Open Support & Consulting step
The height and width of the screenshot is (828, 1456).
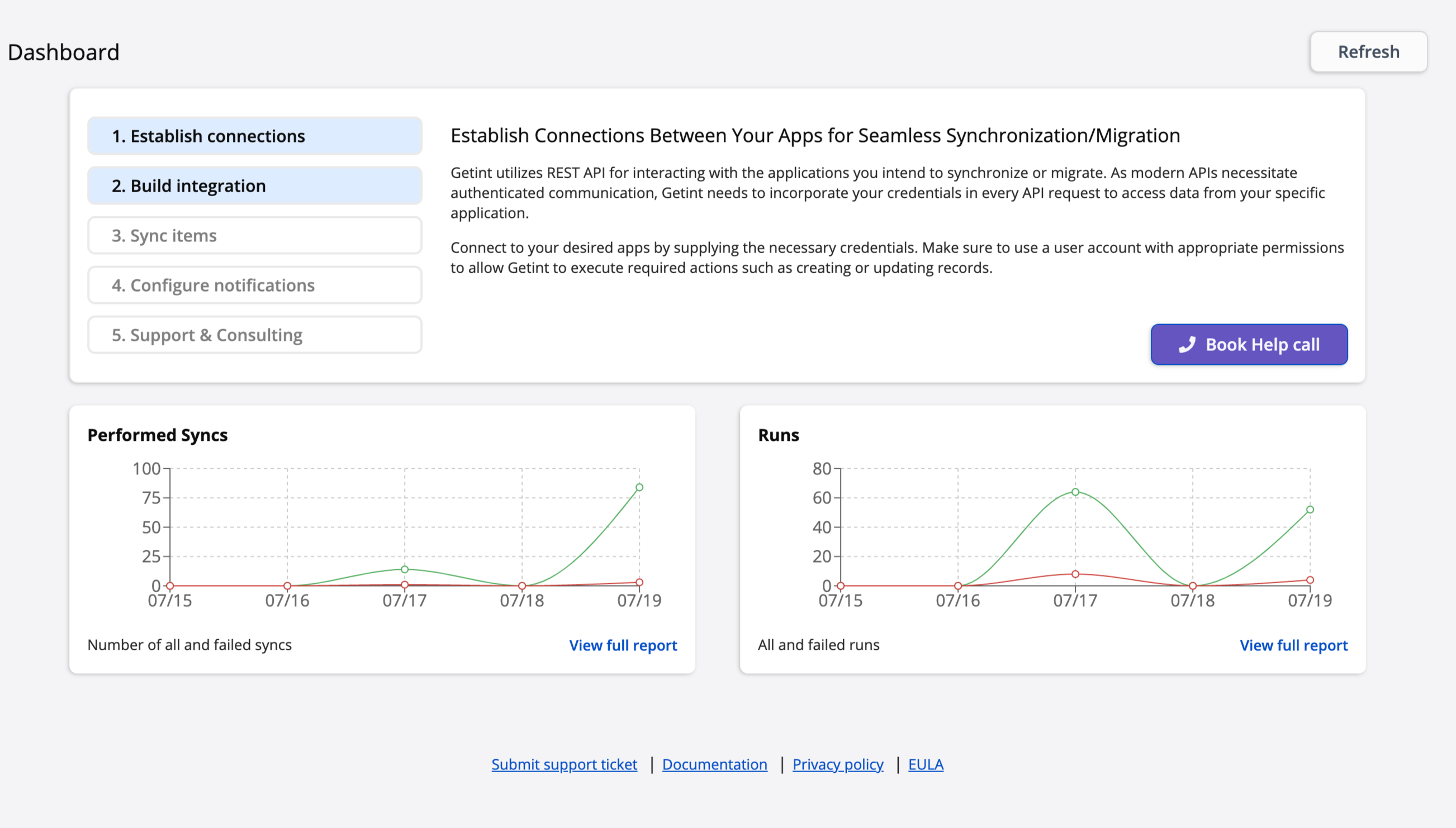254,335
